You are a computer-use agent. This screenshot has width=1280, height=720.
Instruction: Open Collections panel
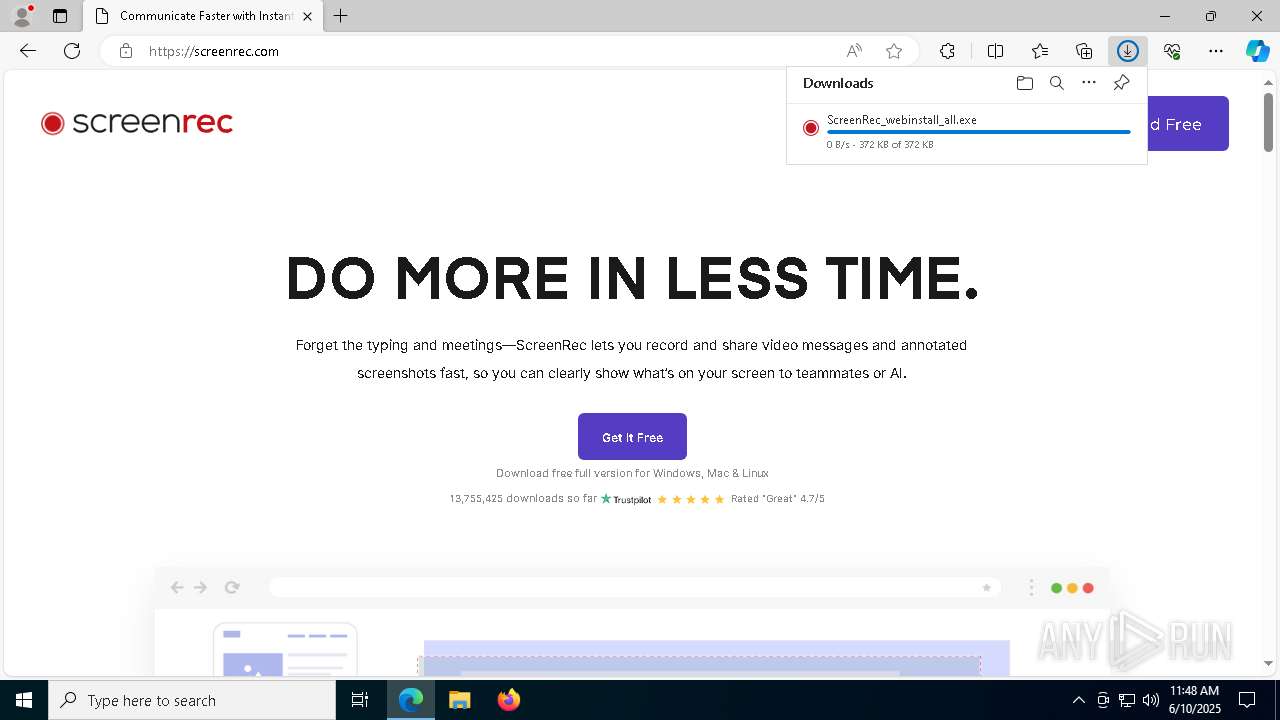(1084, 51)
